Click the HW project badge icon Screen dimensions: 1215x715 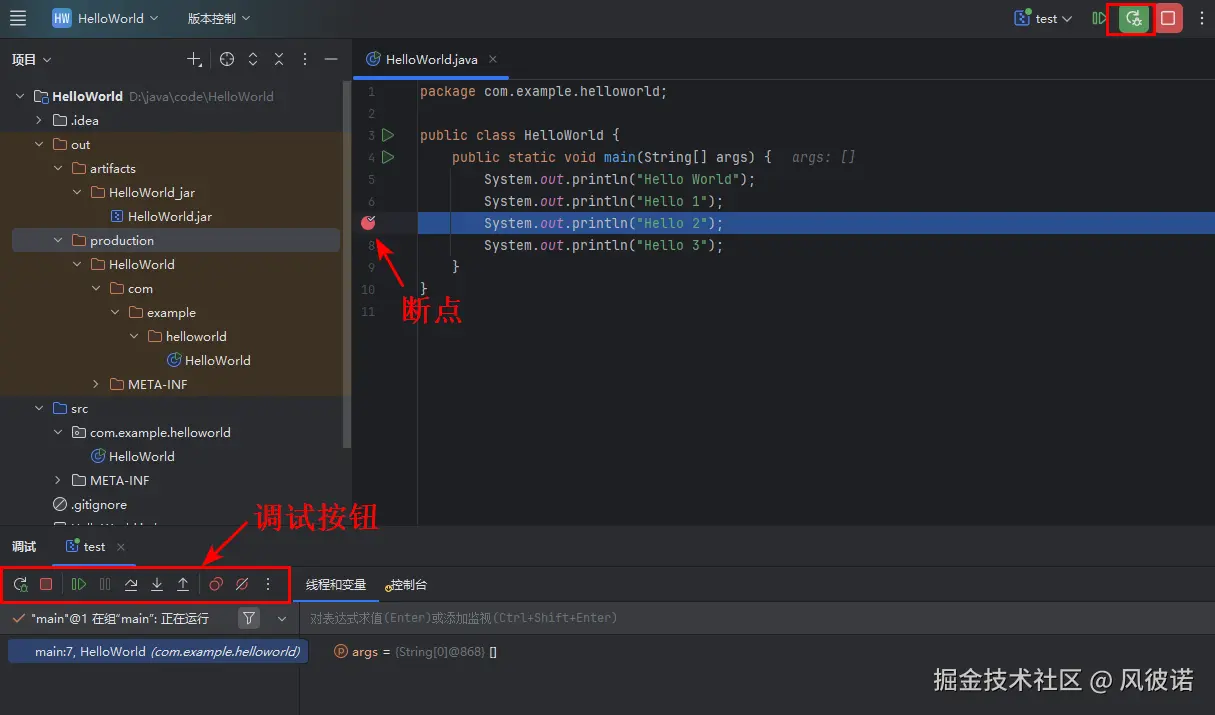pos(62,18)
